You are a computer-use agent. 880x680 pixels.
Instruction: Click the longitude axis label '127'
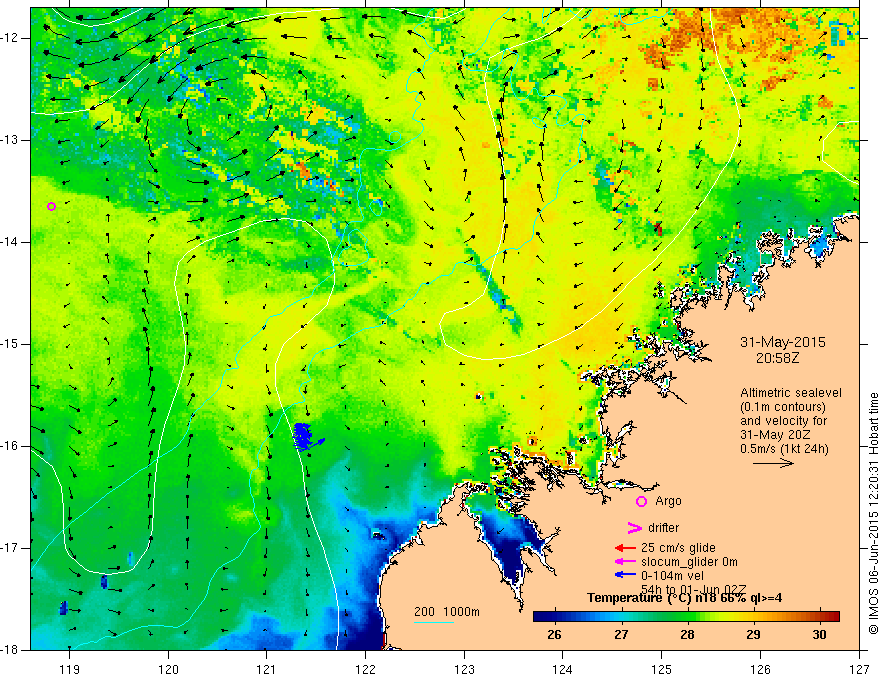click(859, 669)
